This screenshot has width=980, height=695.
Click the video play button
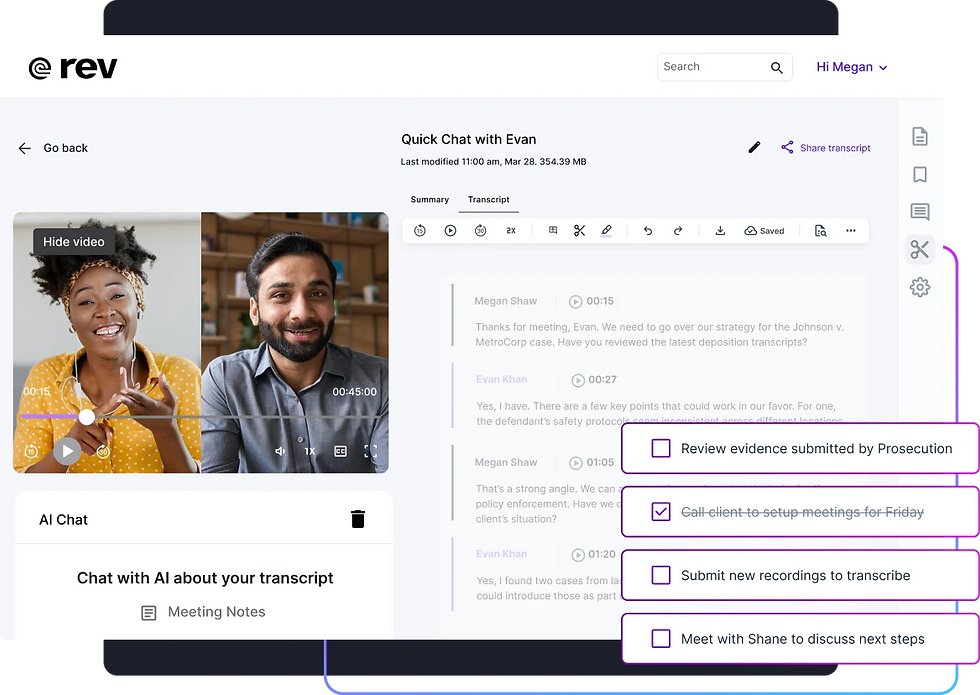click(x=68, y=451)
